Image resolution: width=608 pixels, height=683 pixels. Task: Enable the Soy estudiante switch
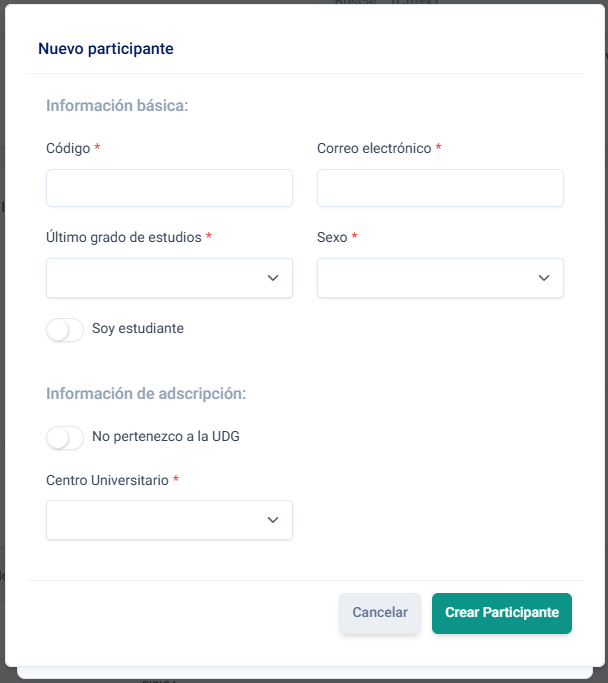tap(65, 329)
